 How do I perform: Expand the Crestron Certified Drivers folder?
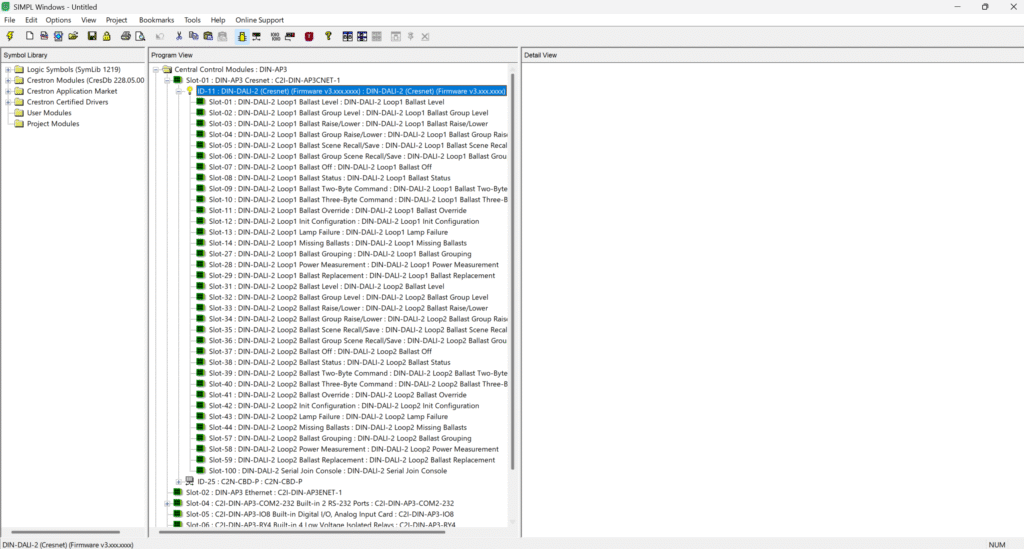pyautogui.click(x=8, y=102)
